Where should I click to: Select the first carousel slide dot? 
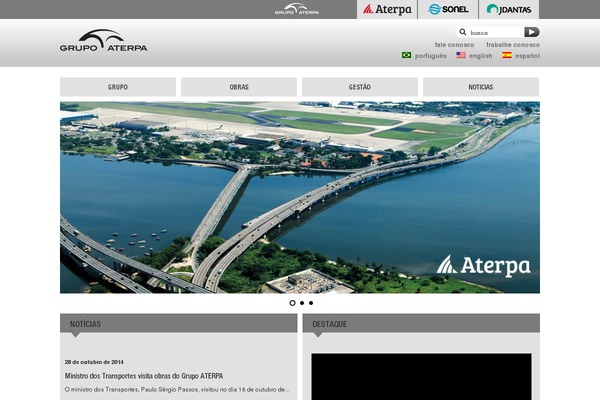292,302
